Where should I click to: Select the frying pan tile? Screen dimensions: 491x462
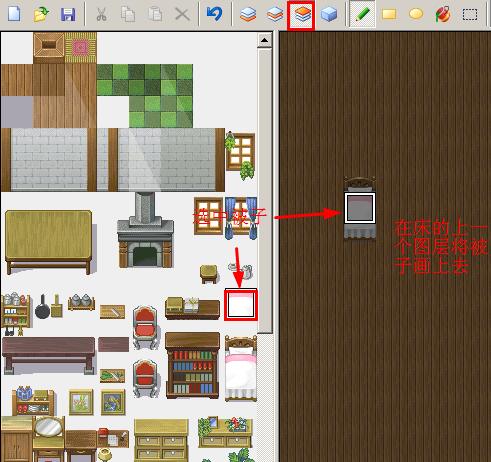coord(42,307)
